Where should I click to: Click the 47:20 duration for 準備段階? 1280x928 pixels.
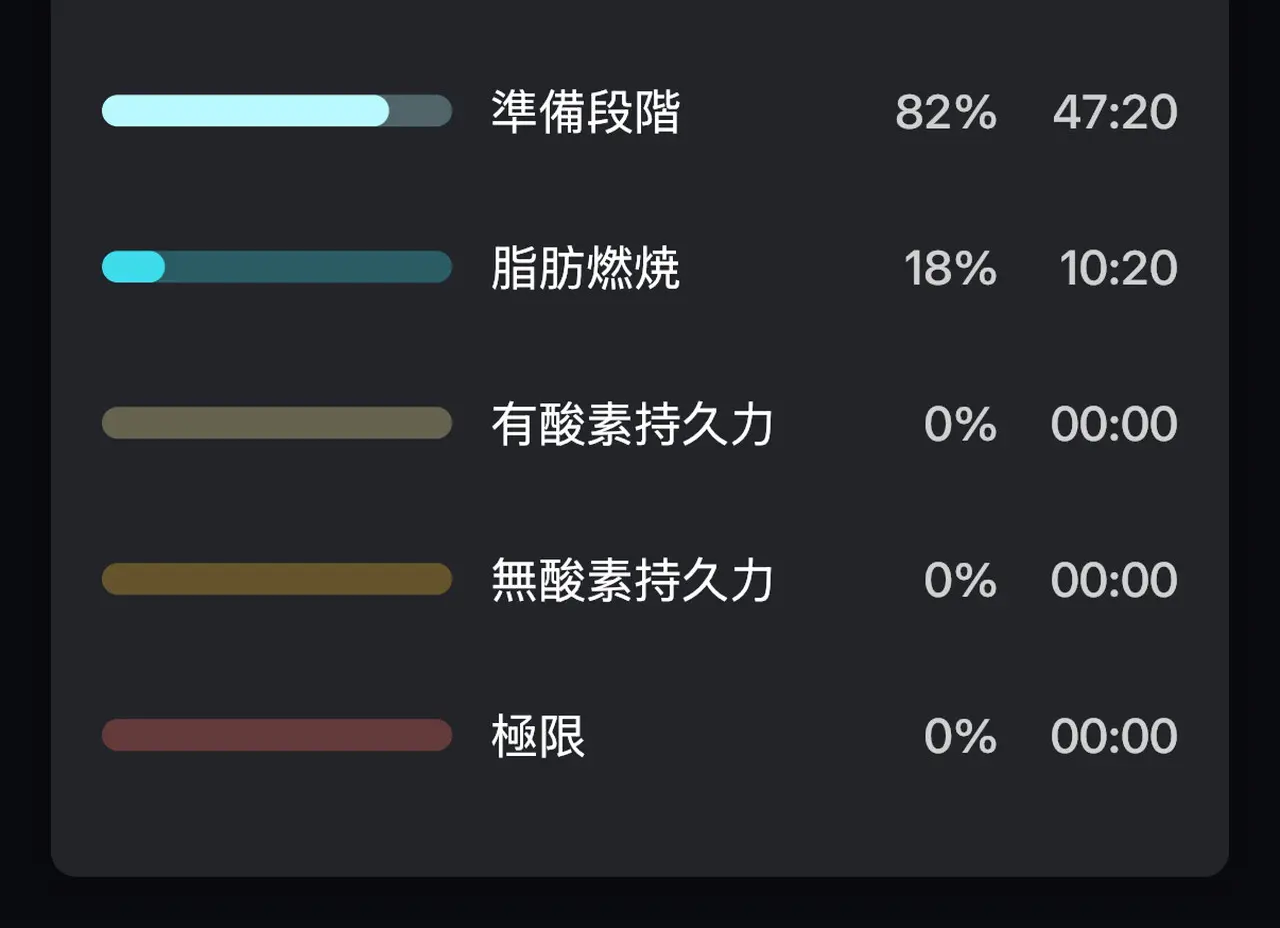(x=1115, y=112)
